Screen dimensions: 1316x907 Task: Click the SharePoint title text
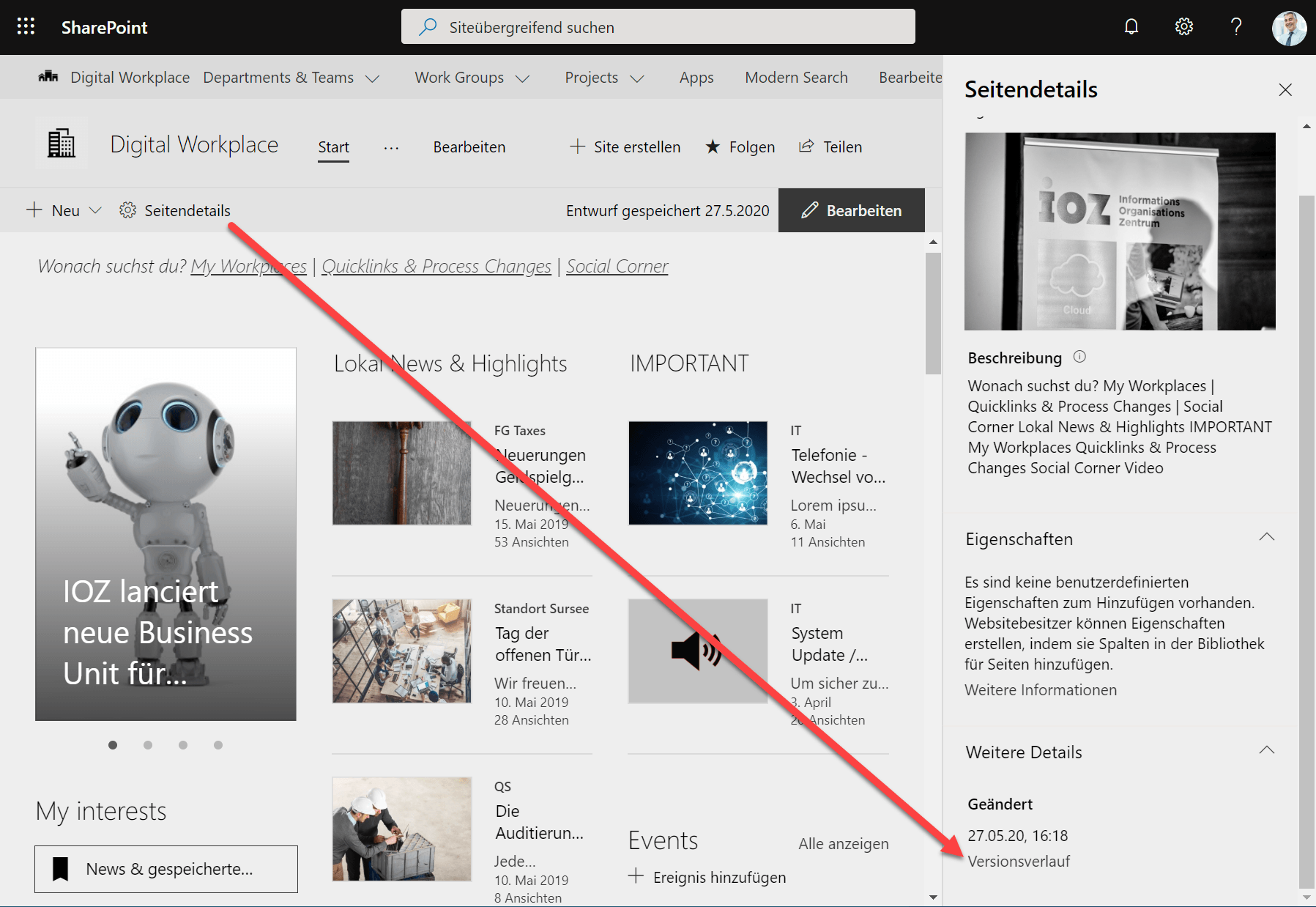(x=104, y=28)
